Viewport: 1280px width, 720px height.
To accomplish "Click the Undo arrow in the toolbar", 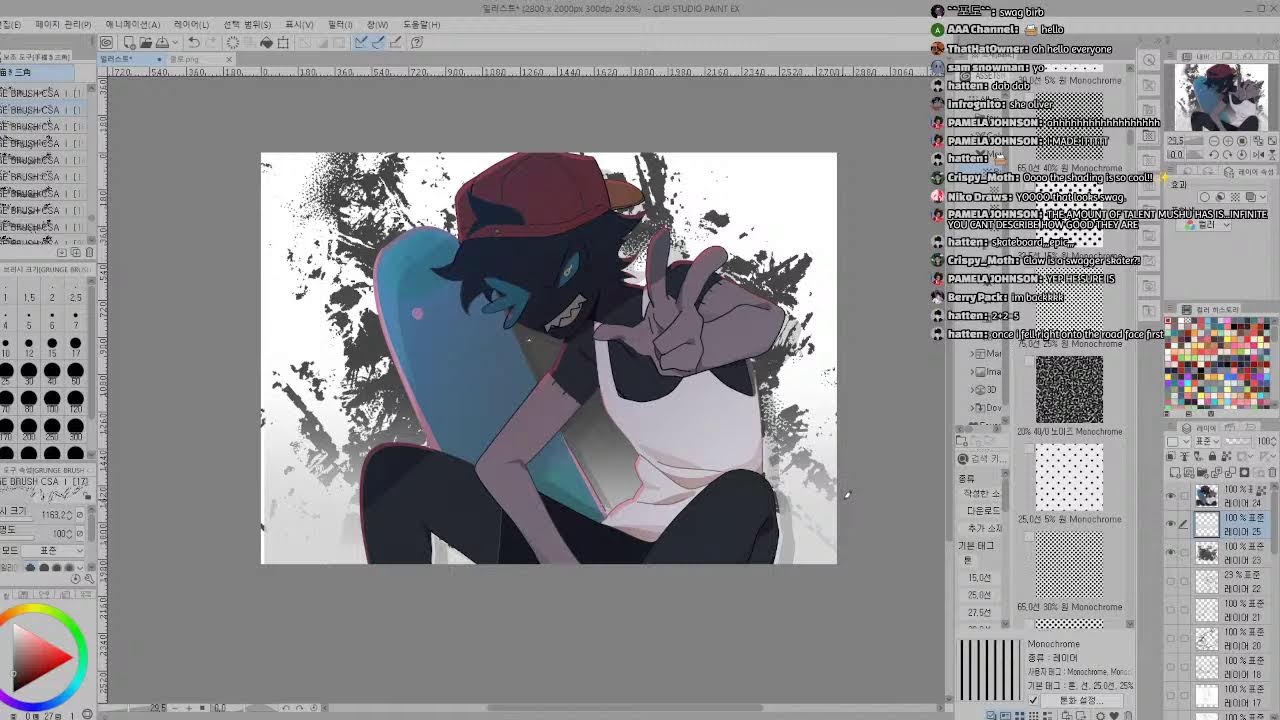I will tap(194, 43).
